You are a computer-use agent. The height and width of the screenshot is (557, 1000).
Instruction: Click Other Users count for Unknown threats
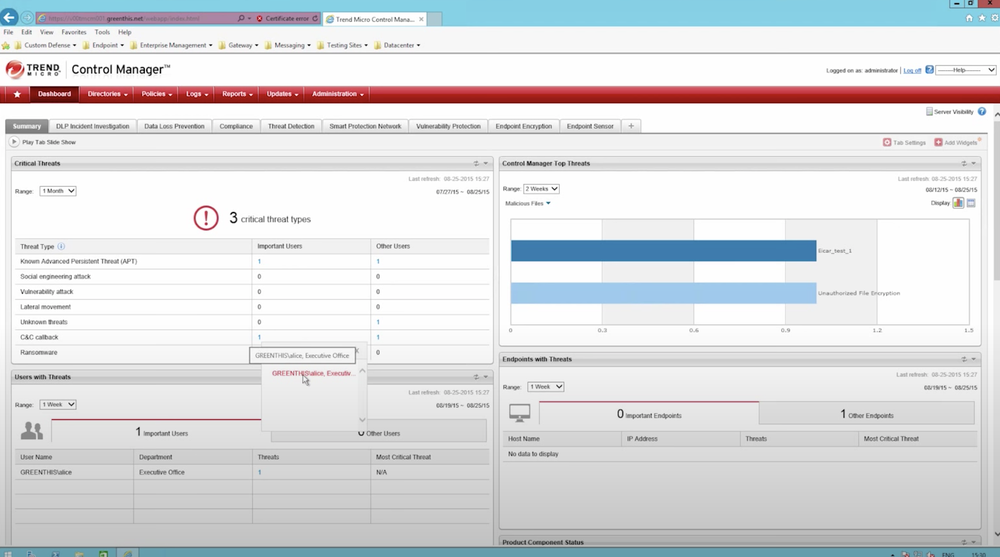tap(378, 322)
